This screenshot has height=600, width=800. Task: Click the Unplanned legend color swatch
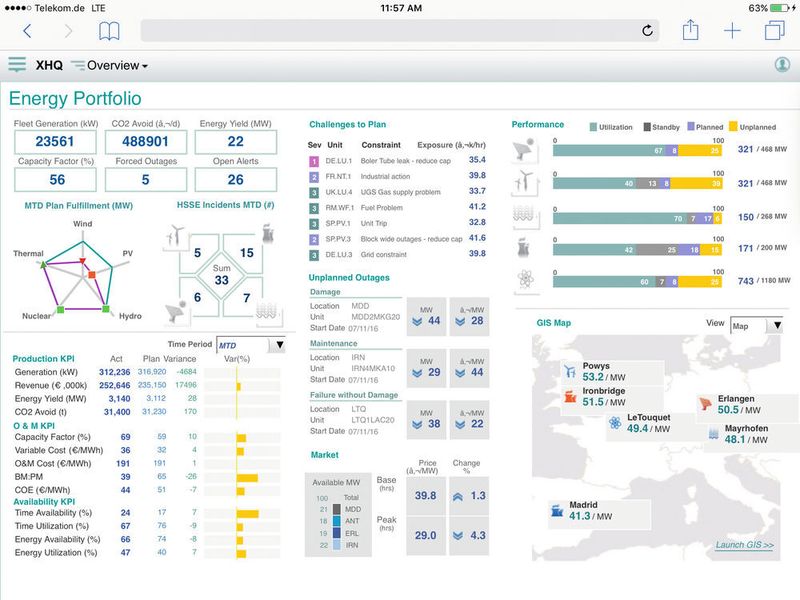(733, 127)
